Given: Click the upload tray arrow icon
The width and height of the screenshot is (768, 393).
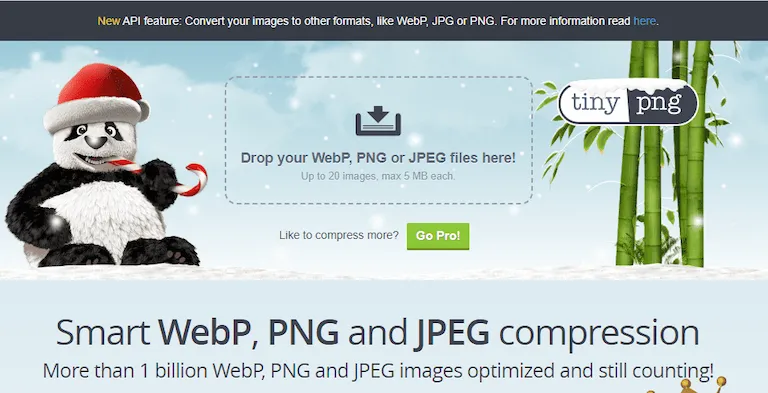Looking at the screenshot, I should 378,121.
